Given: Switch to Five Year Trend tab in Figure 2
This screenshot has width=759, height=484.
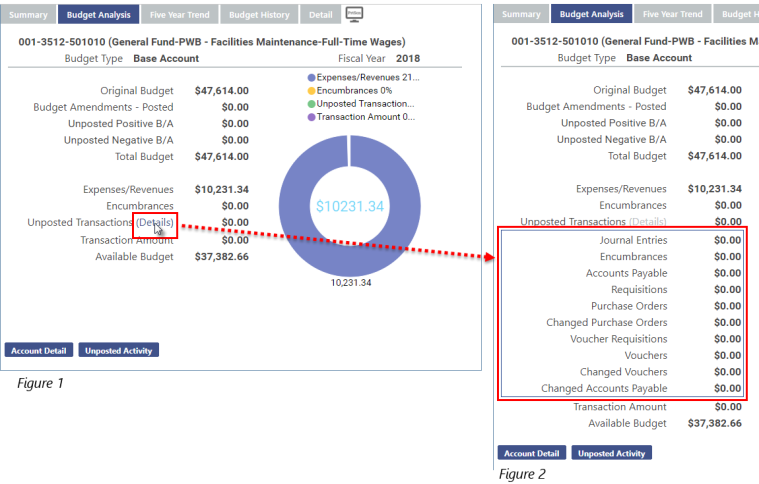Looking at the screenshot, I should (673, 15).
